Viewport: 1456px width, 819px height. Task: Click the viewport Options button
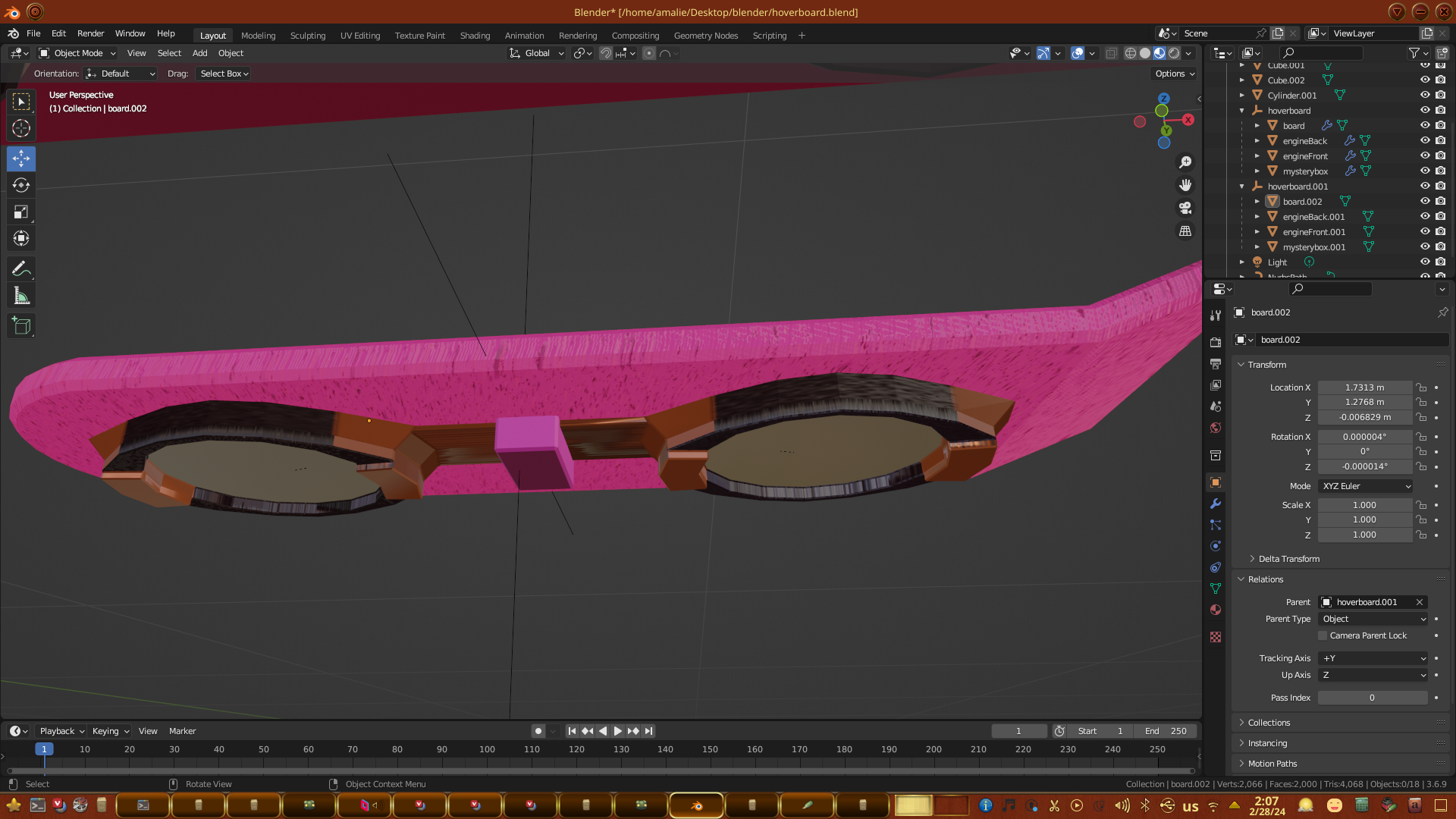pos(1174,74)
